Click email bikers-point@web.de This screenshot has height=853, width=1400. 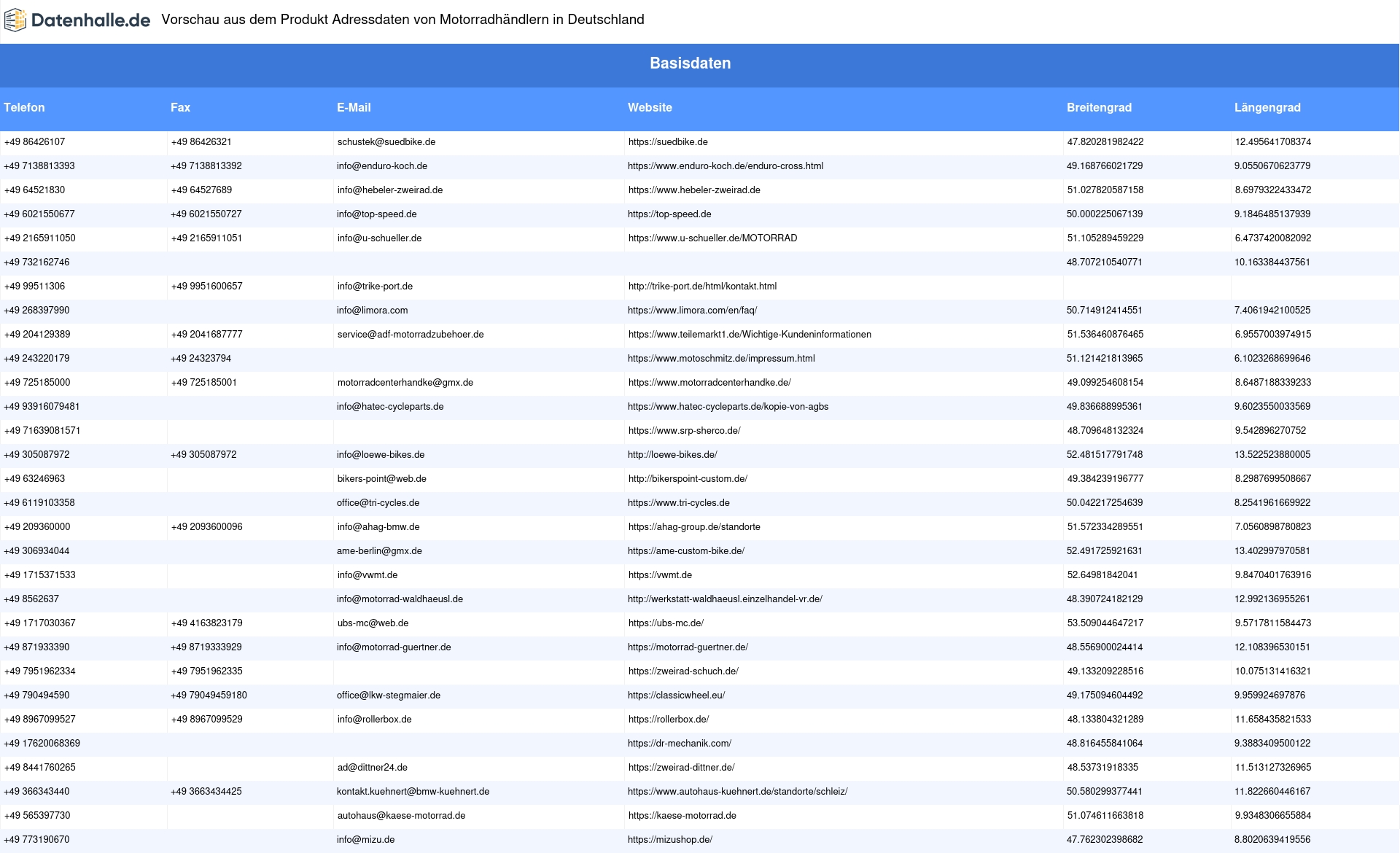click(x=382, y=479)
